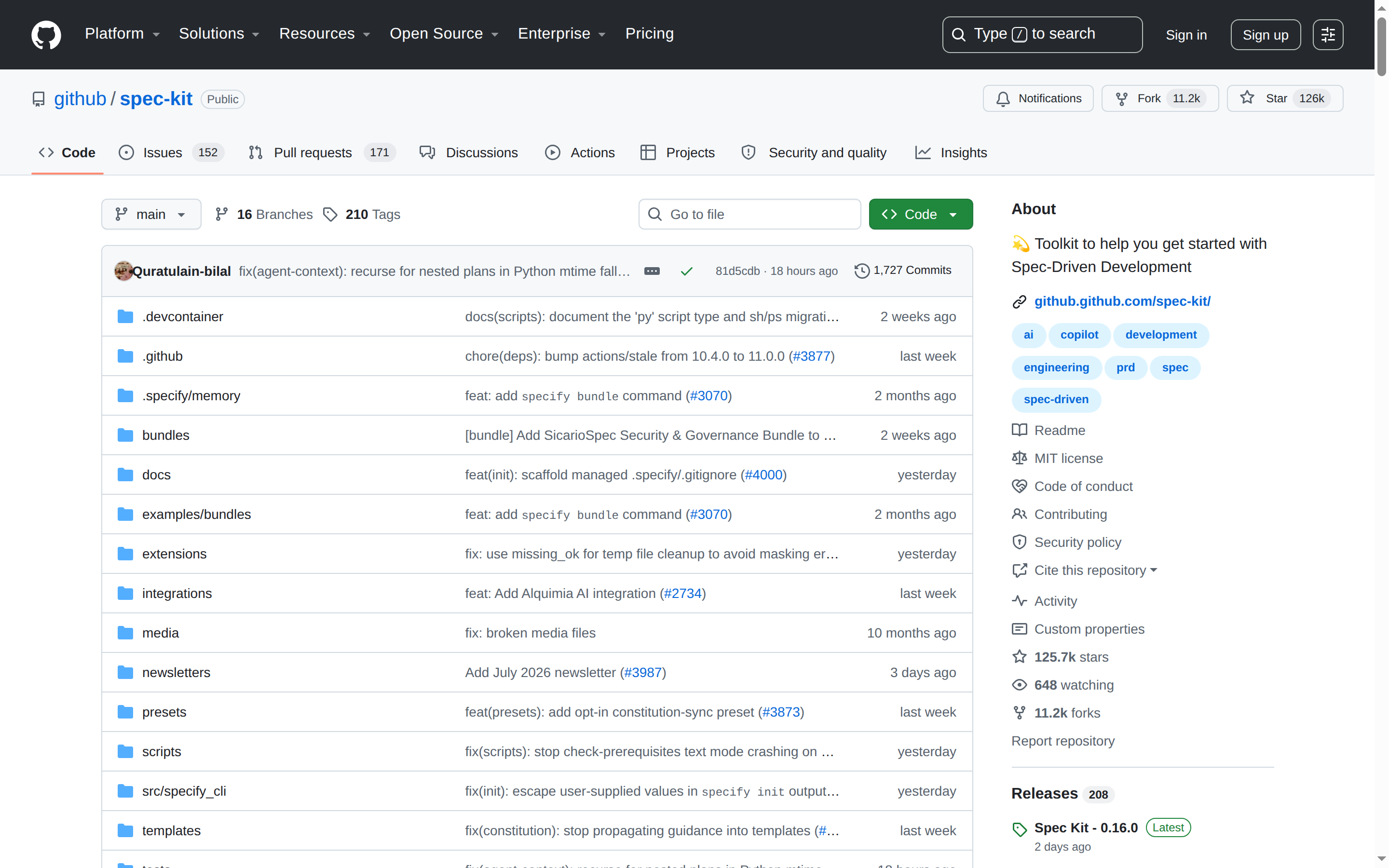This screenshot has width=1389, height=868.
Task: Focus the Go to file input
Action: [x=749, y=214]
